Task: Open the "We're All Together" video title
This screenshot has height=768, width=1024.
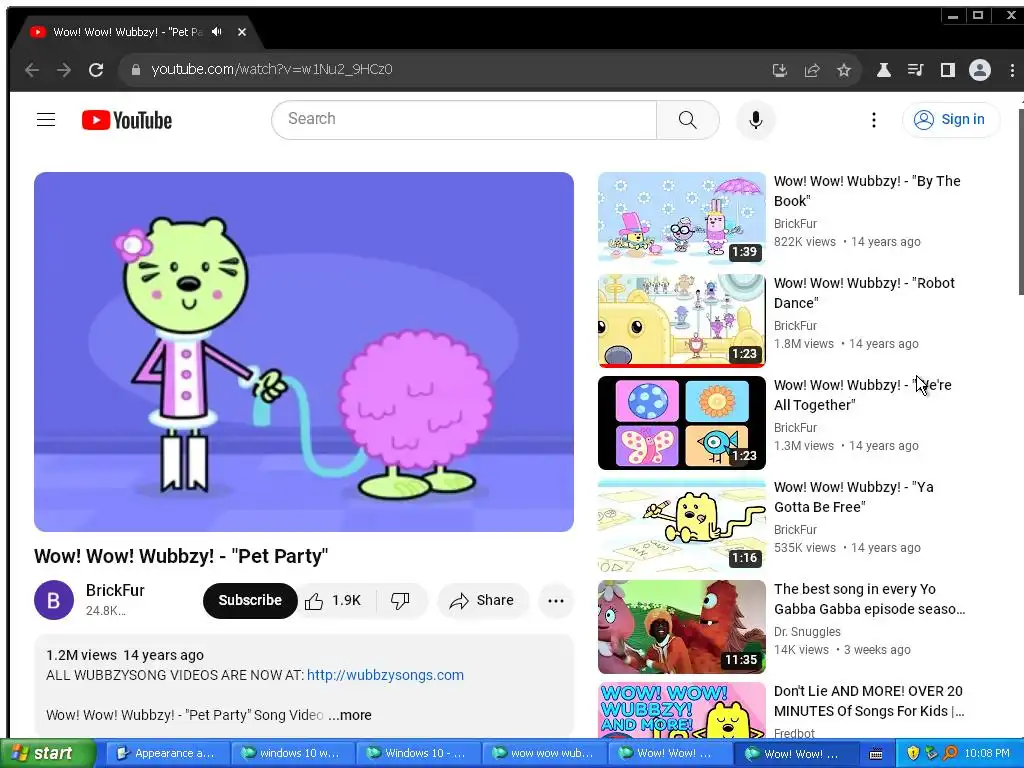Action: pyautogui.click(x=863, y=395)
